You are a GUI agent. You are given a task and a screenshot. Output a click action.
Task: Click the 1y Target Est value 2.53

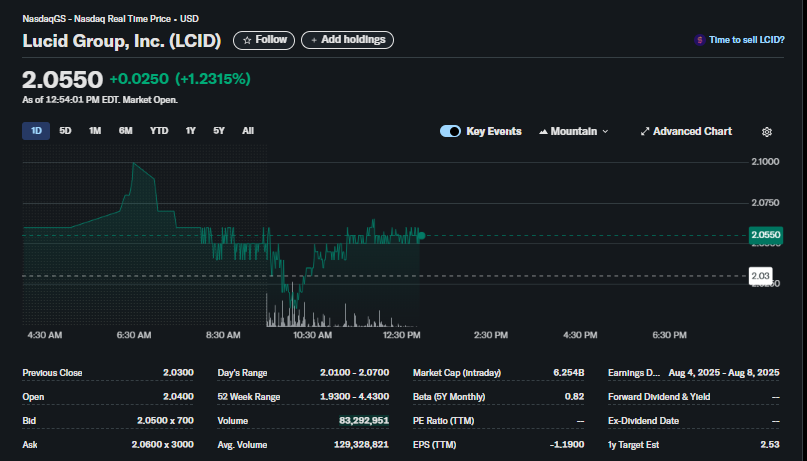[770, 445]
